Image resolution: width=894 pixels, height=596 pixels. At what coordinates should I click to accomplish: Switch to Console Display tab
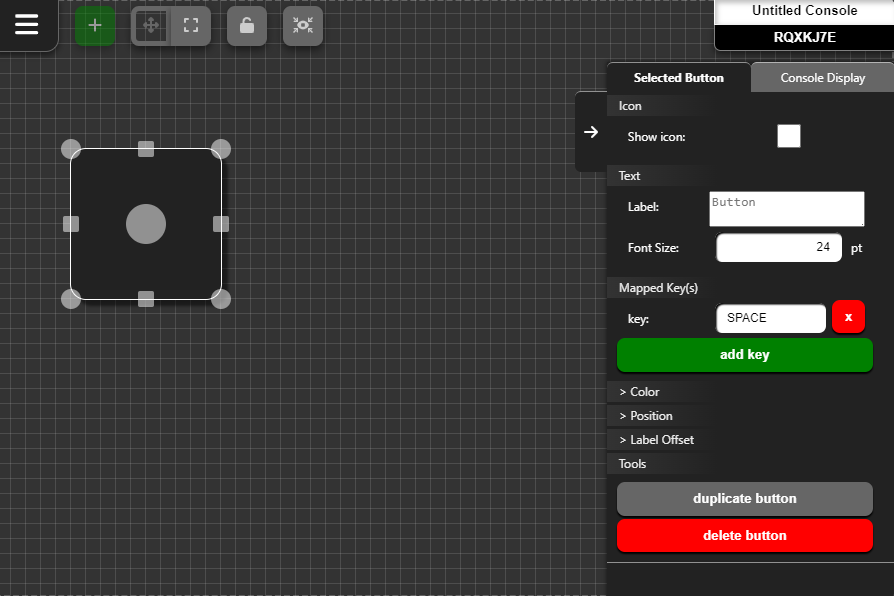pyautogui.click(x=823, y=78)
